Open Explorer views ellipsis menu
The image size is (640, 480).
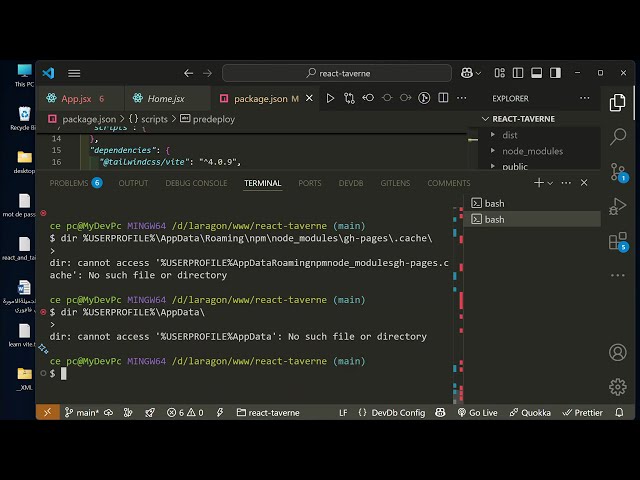[x=584, y=98]
